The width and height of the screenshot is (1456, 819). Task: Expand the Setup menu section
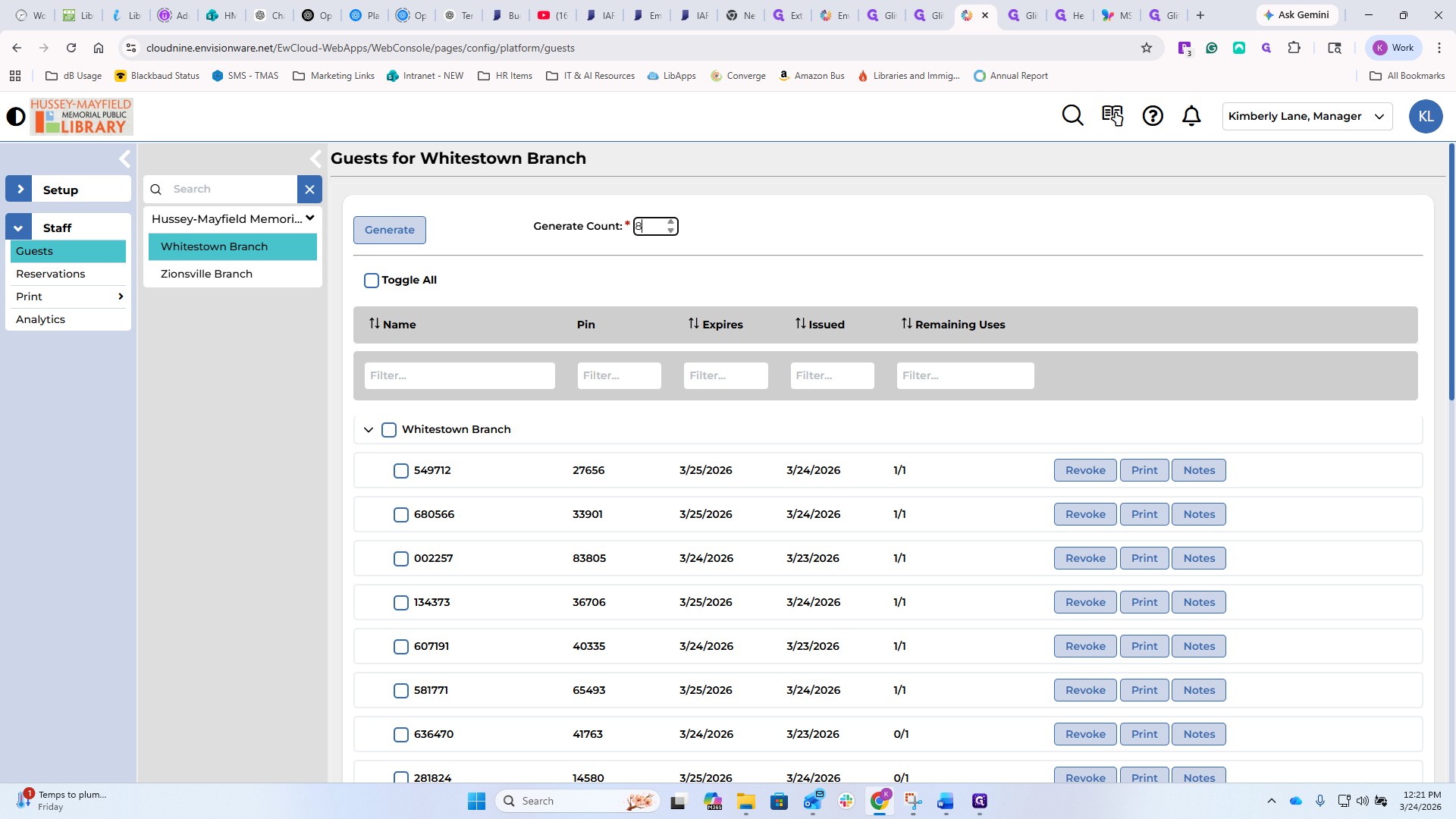(20, 190)
